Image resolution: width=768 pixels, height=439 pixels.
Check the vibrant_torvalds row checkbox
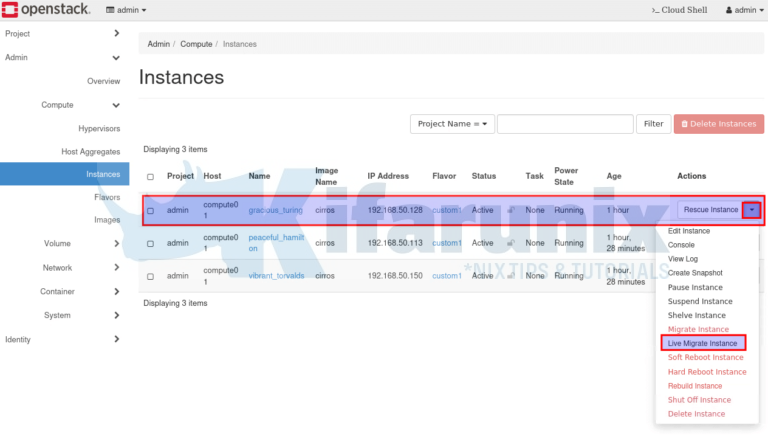[150, 276]
